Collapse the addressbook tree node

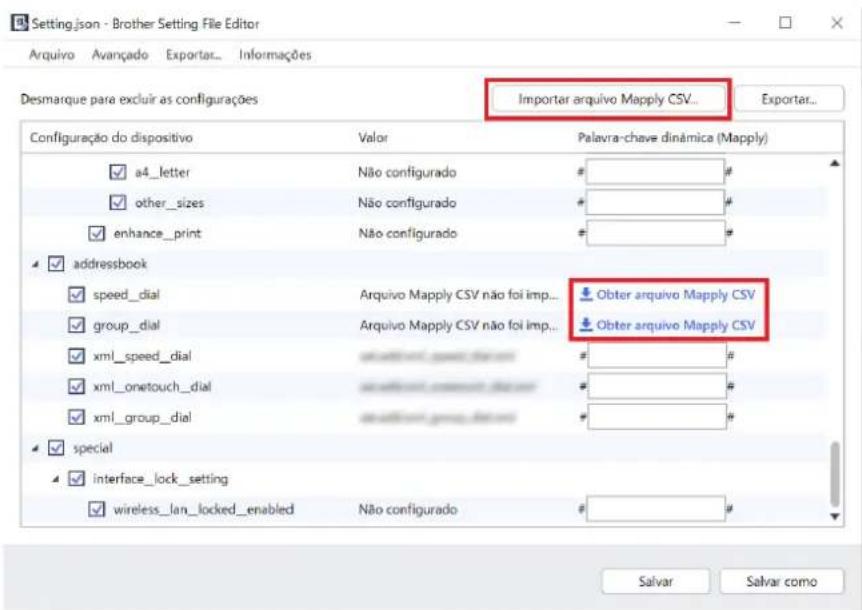tap(35, 264)
